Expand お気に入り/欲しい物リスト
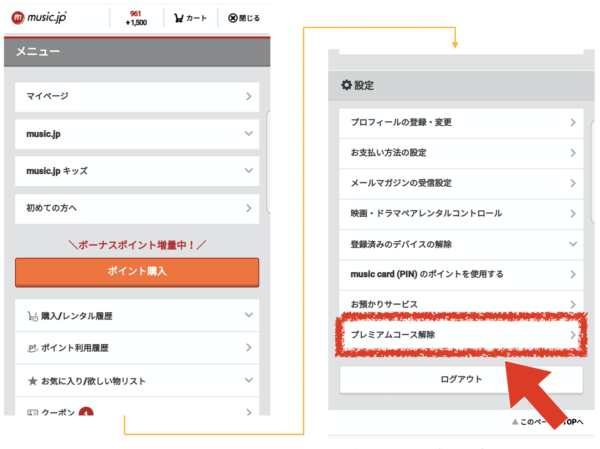This screenshot has width=600, height=449. [137, 380]
